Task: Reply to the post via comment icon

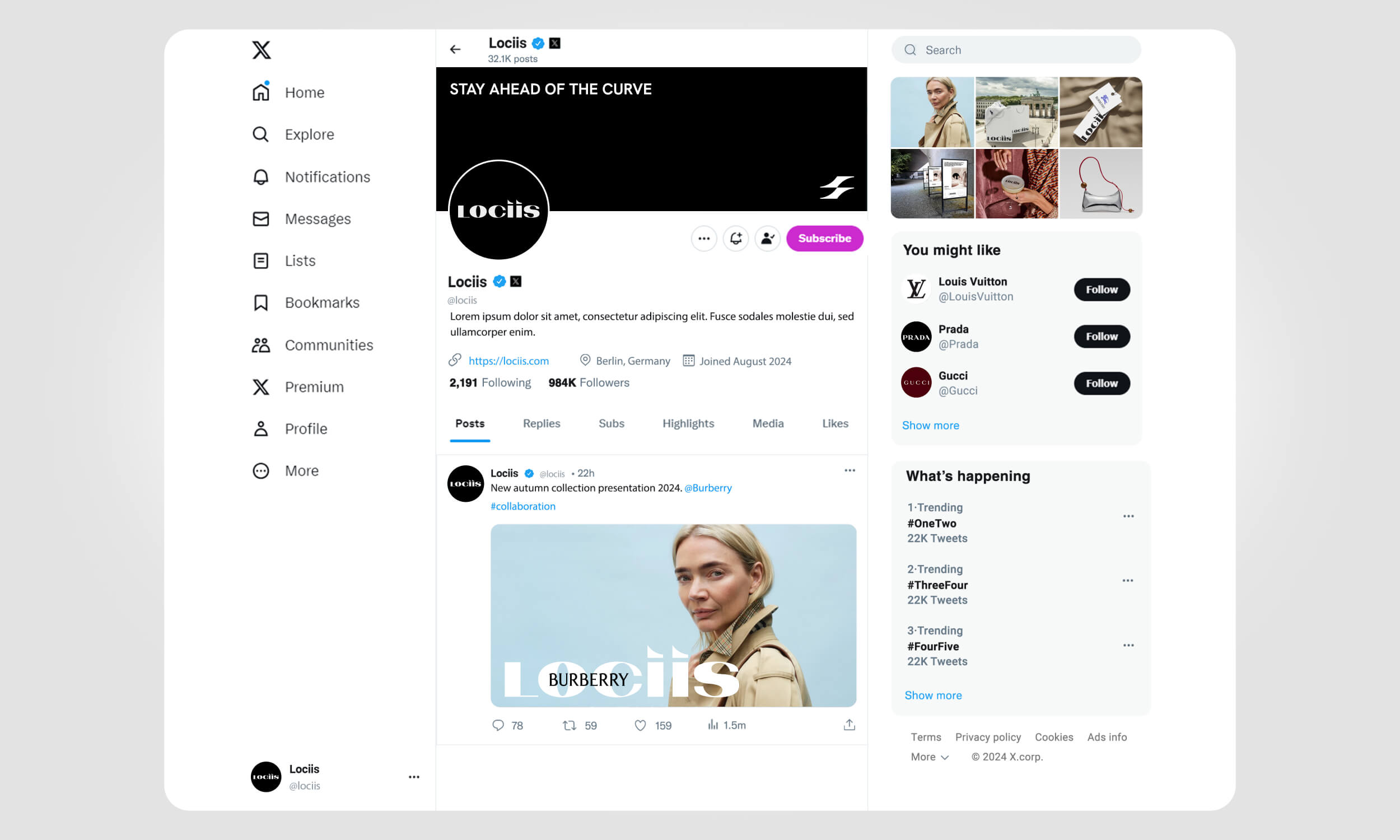Action: point(498,725)
